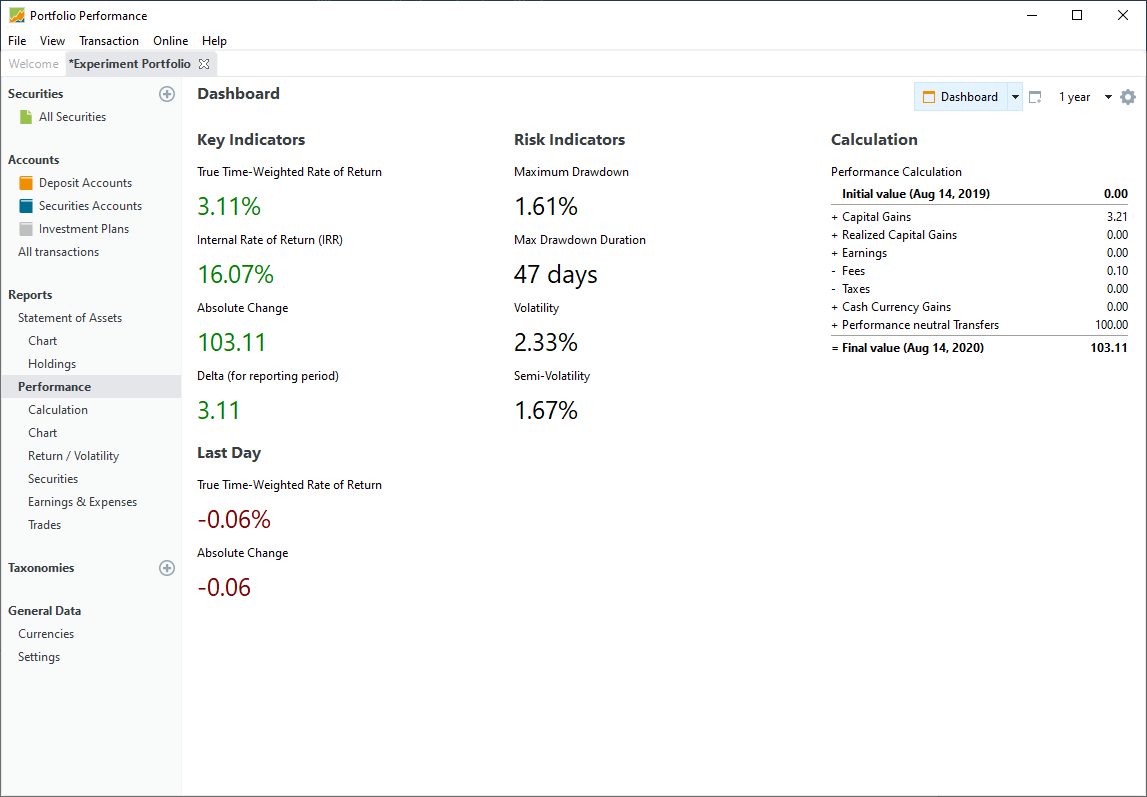1147x797 pixels.
Task: Click the orange Deposit Accounts icon
Action: [26, 183]
